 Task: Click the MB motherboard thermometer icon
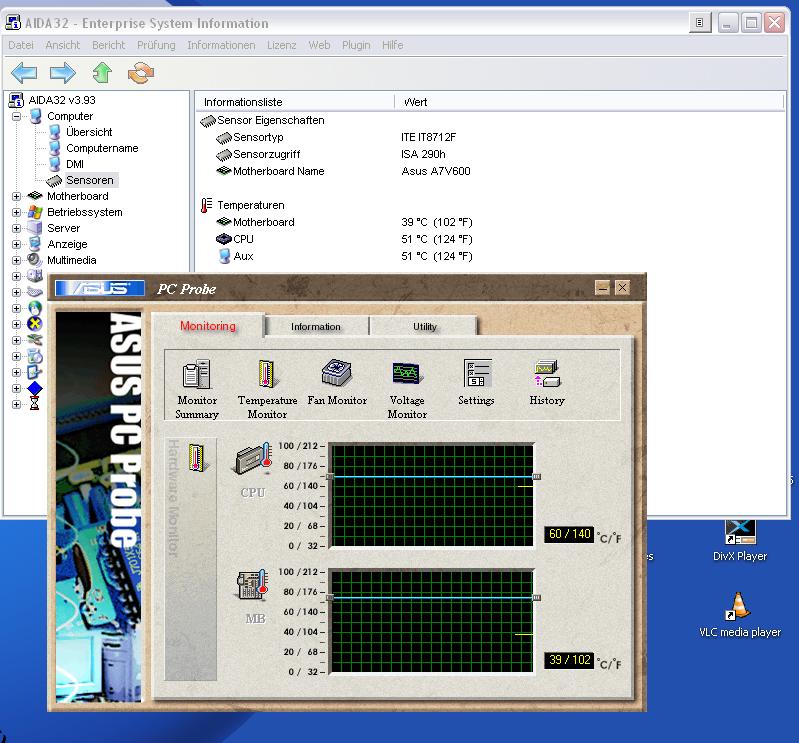click(x=253, y=585)
